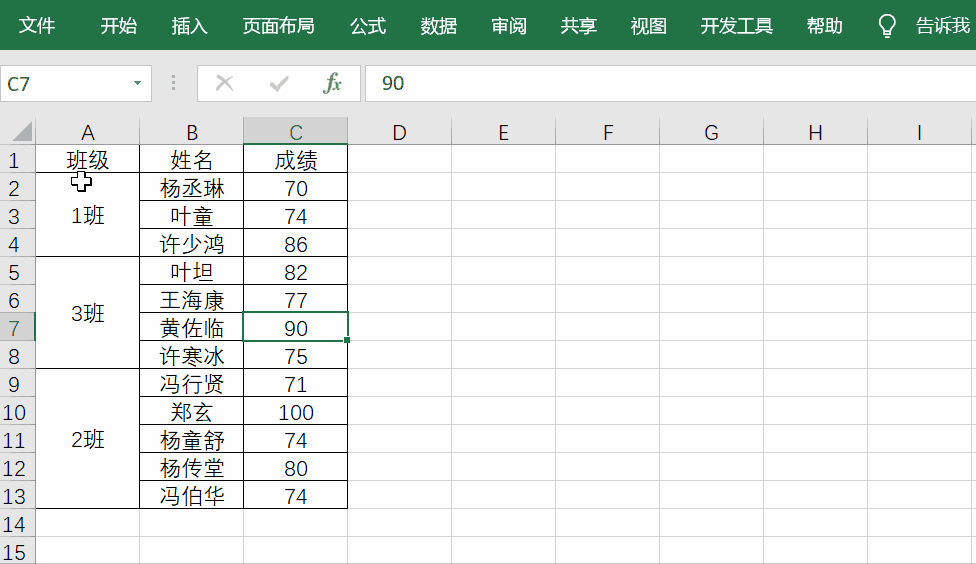The height and width of the screenshot is (564, 976).
Task: Open the 文件 menu tab
Action: (x=37, y=26)
